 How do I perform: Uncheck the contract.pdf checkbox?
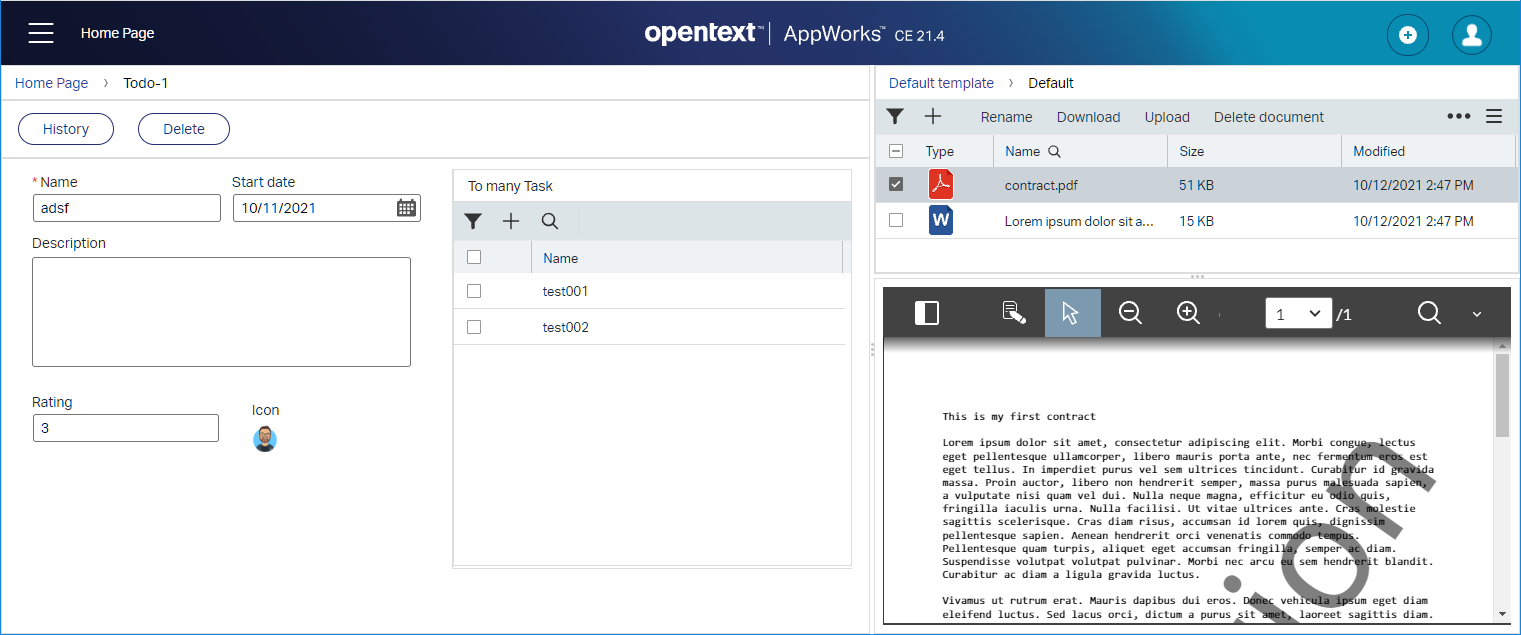(896, 184)
